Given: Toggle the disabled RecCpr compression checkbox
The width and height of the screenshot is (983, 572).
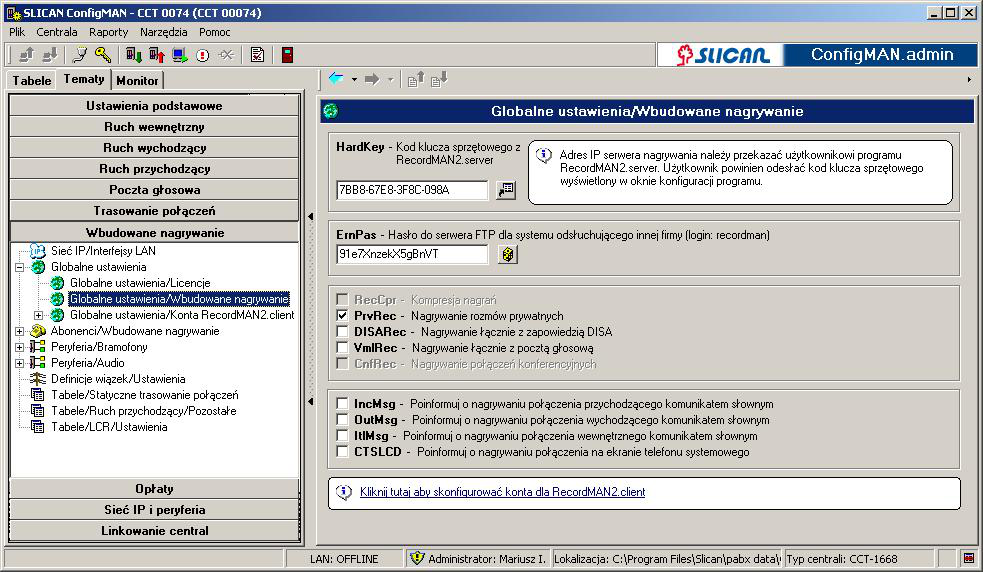Looking at the screenshot, I should pos(342,299).
